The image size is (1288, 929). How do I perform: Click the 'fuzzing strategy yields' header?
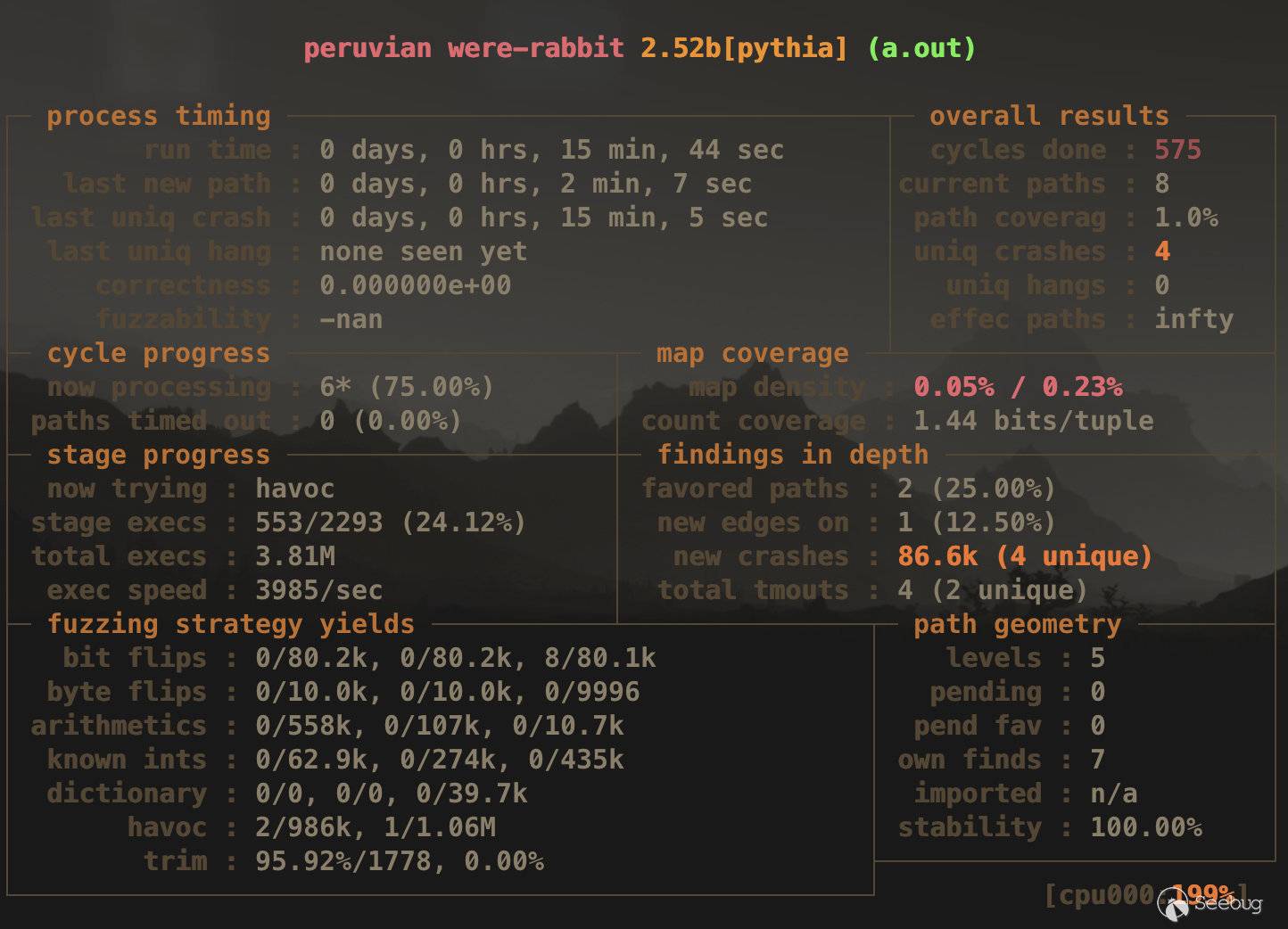pos(230,624)
